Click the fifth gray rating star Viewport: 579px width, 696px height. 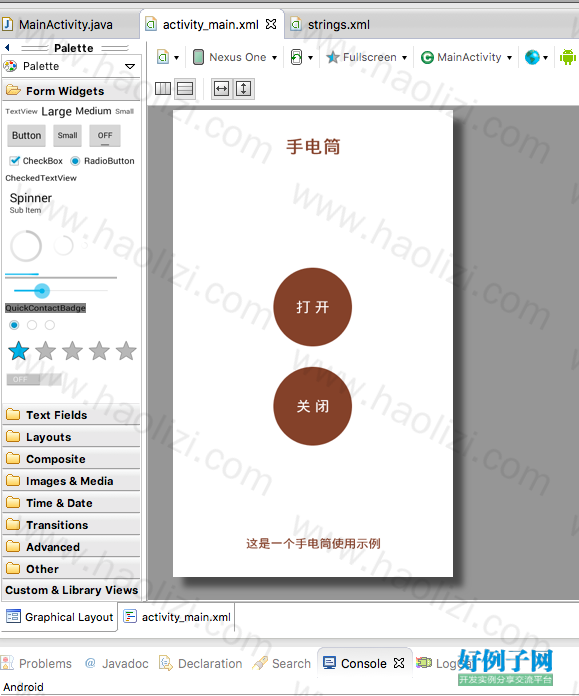[x=126, y=351]
